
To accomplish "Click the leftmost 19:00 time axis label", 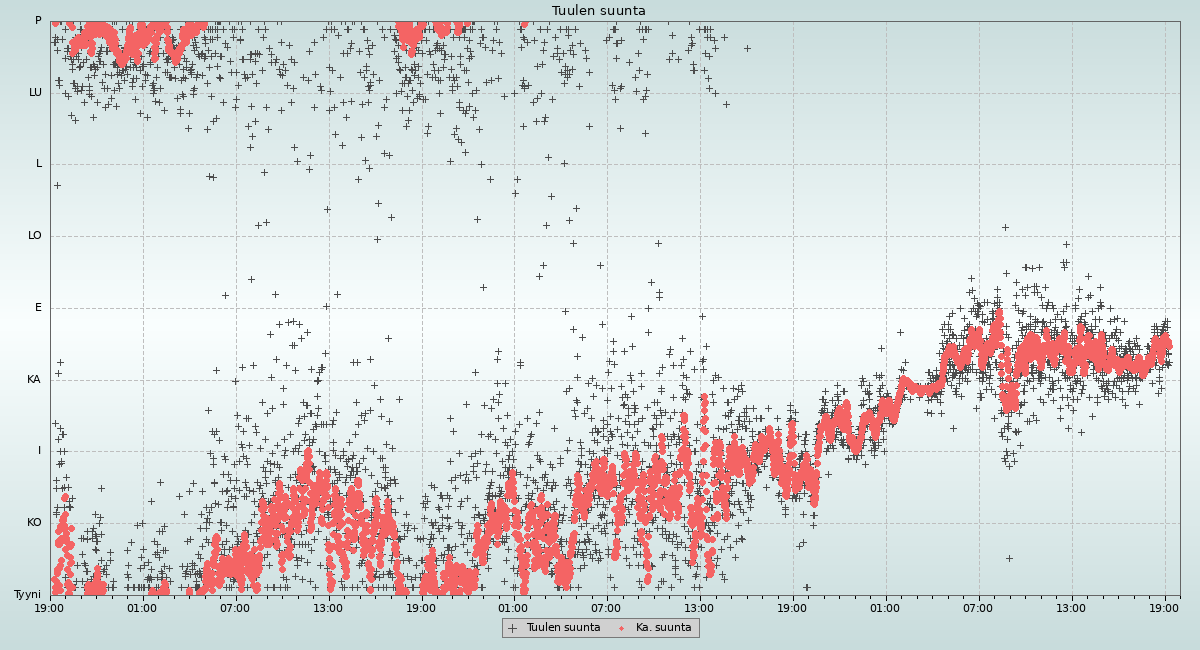I will pos(50,607).
